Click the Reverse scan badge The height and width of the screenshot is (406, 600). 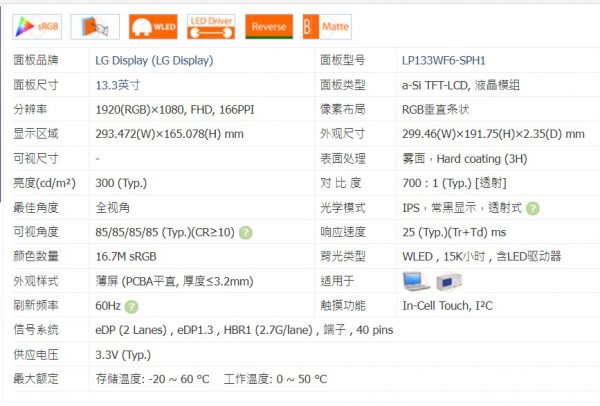click(269, 27)
